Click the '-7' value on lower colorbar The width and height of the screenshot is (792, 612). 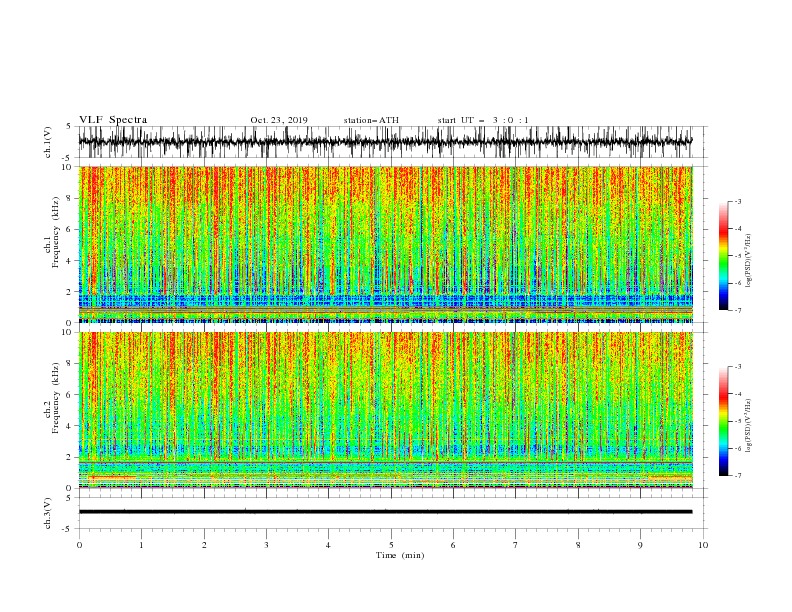click(x=737, y=476)
